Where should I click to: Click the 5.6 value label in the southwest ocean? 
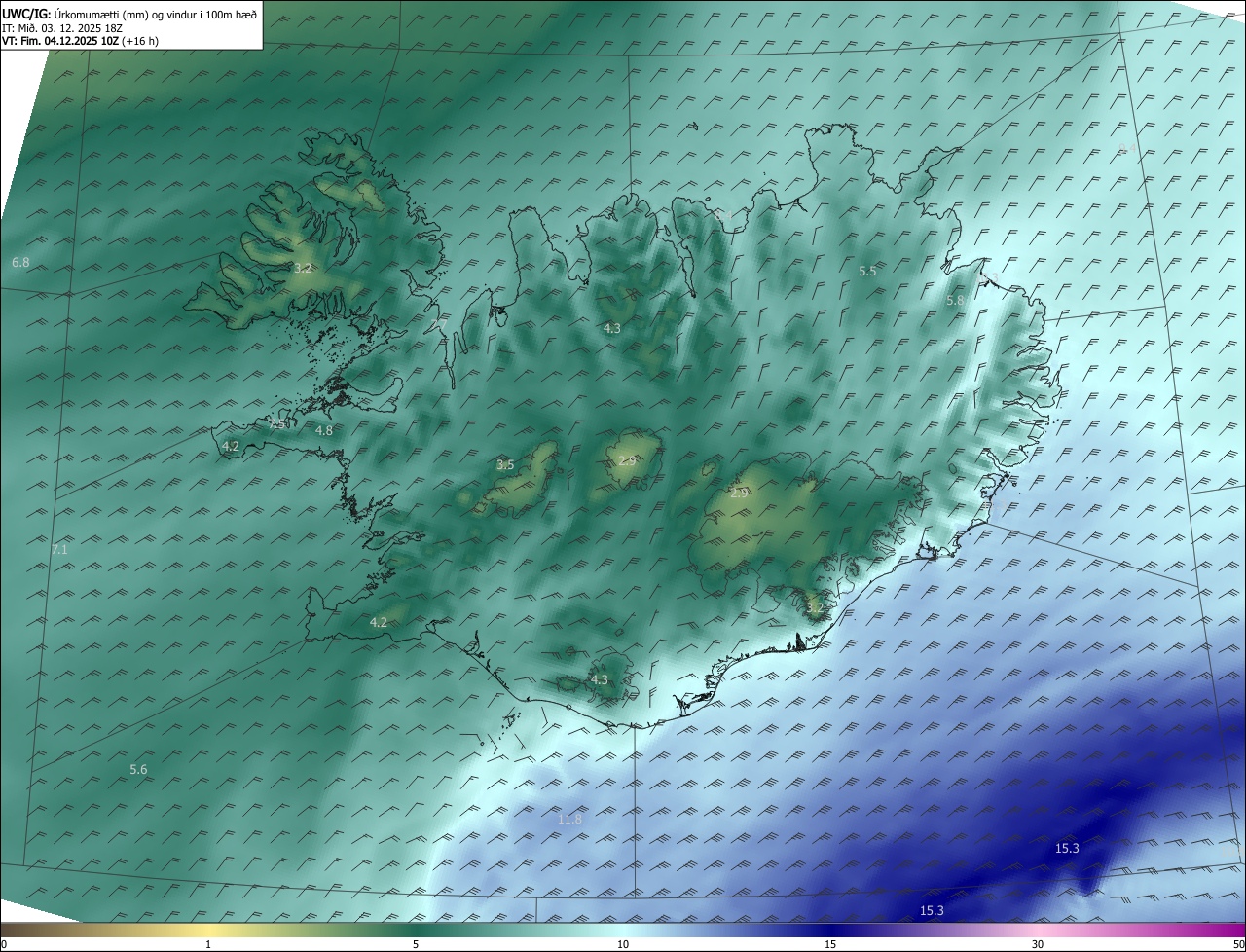pyautogui.click(x=138, y=770)
